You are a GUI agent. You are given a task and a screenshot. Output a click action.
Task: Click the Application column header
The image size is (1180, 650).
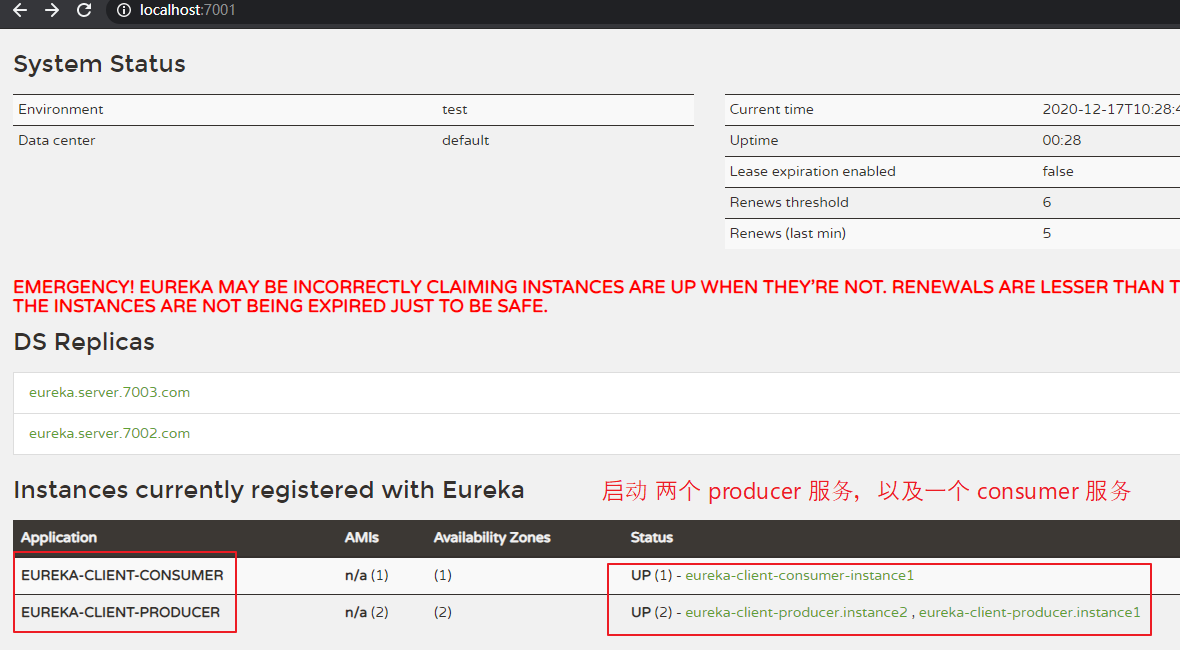pos(59,537)
